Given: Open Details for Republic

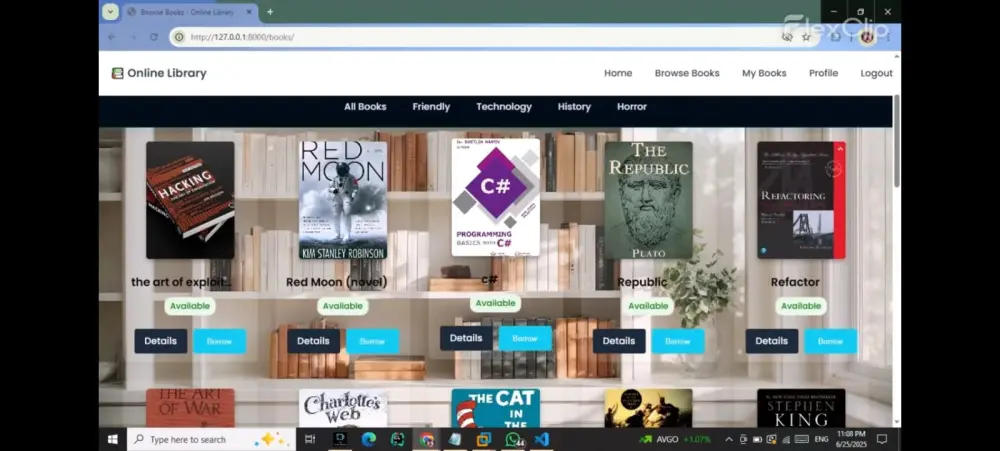Looking at the screenshot, I should click(619, 341).
